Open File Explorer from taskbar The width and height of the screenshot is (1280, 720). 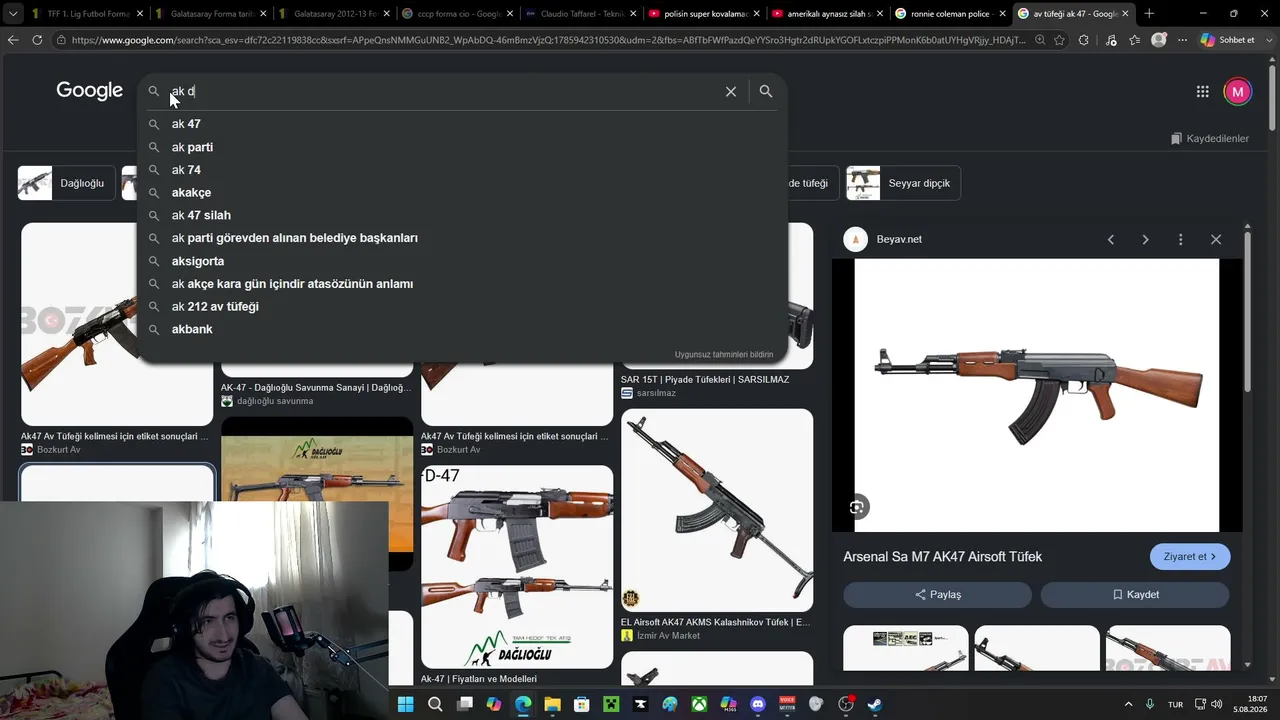pyautogui.click(x=552, y=704)
